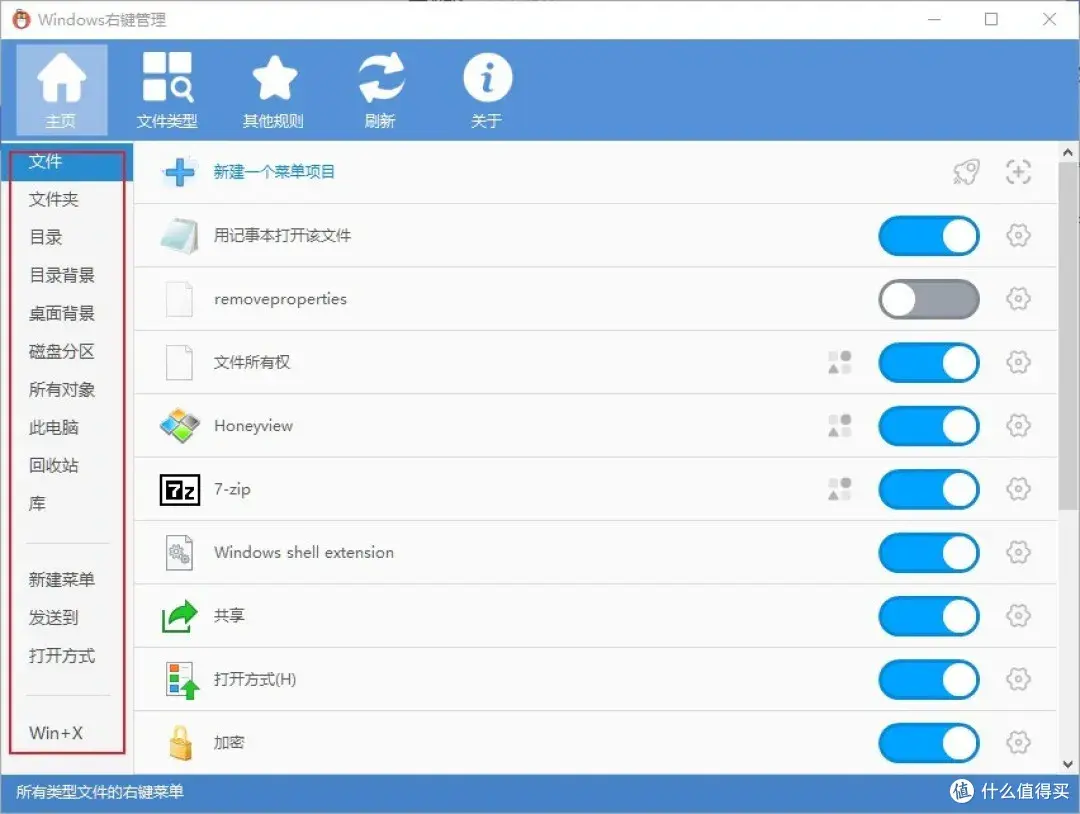Click the 7z icon of 7-zip entry

[180, 490]
